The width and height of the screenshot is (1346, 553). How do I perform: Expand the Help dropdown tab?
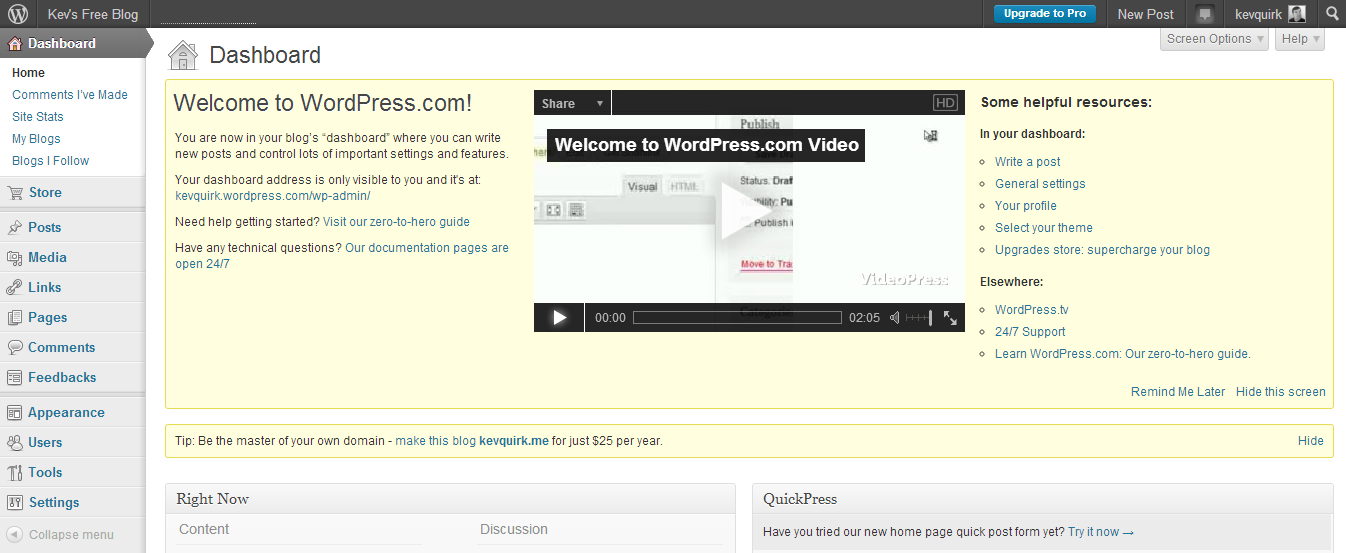(x=1299, y=39)
